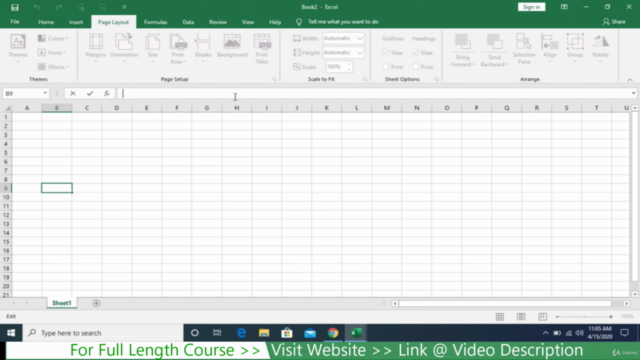This screenshot has height=360, width=640.
Task: Open the Help tab
Action: click(x=275, y=22)
